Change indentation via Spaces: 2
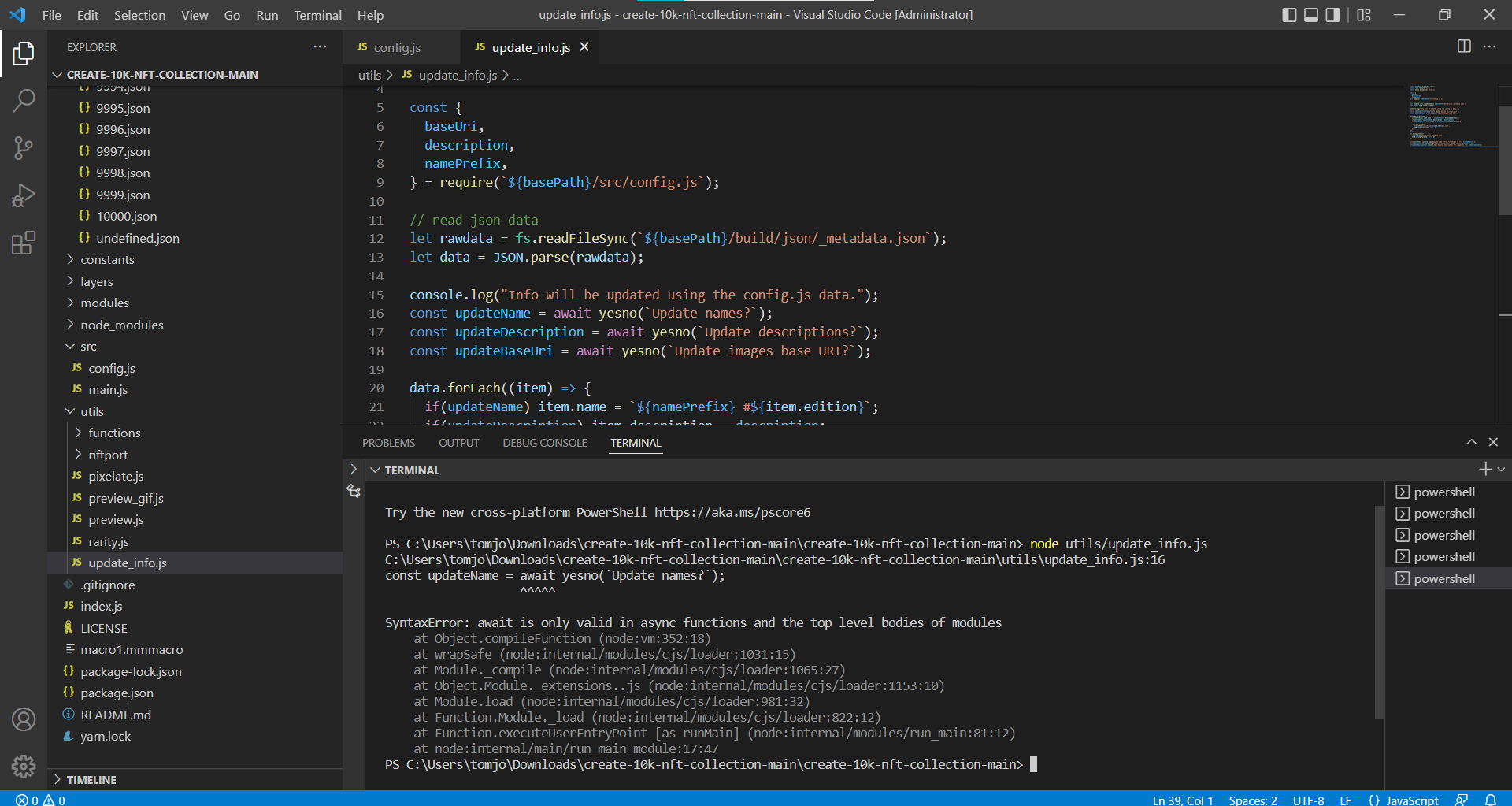1512x806 pixels. tap(1253, 800)
